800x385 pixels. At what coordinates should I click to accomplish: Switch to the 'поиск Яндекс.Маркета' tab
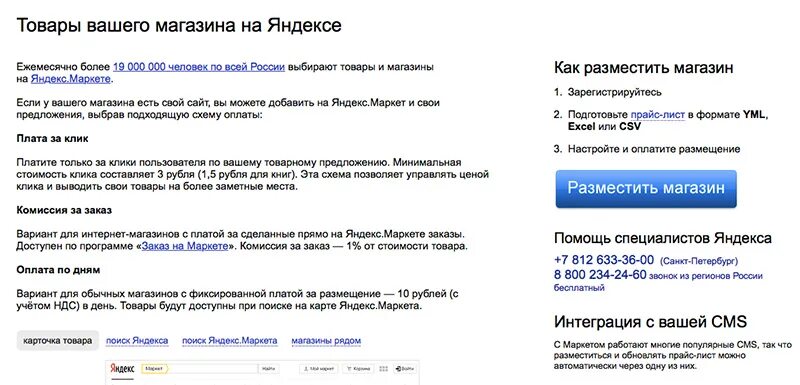pos(230,341)
